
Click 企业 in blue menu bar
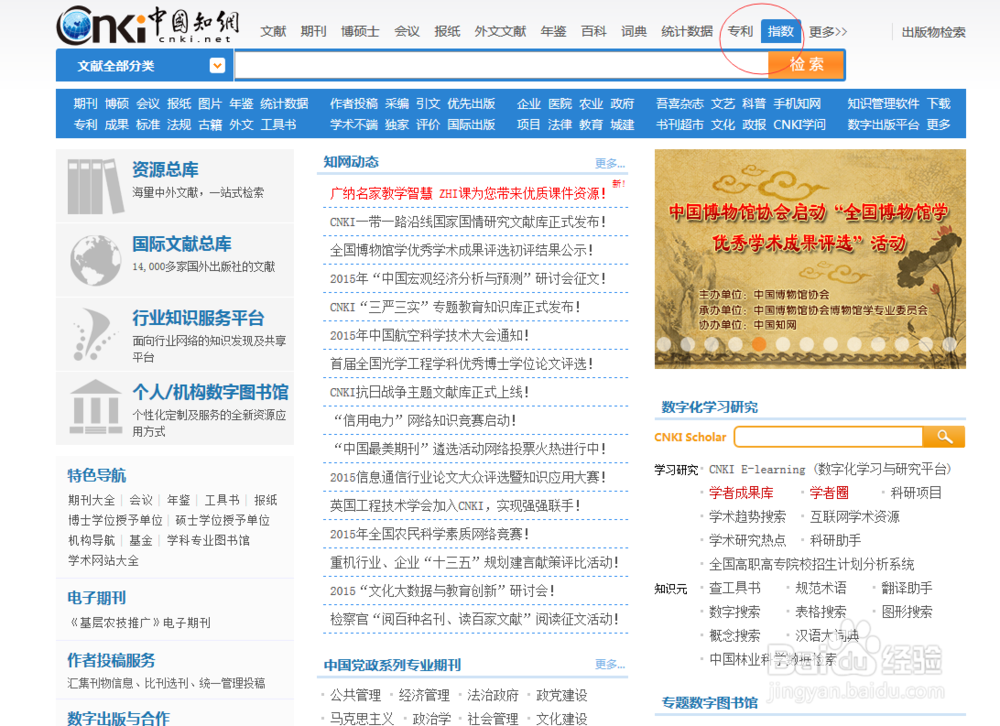click(529, 103)
